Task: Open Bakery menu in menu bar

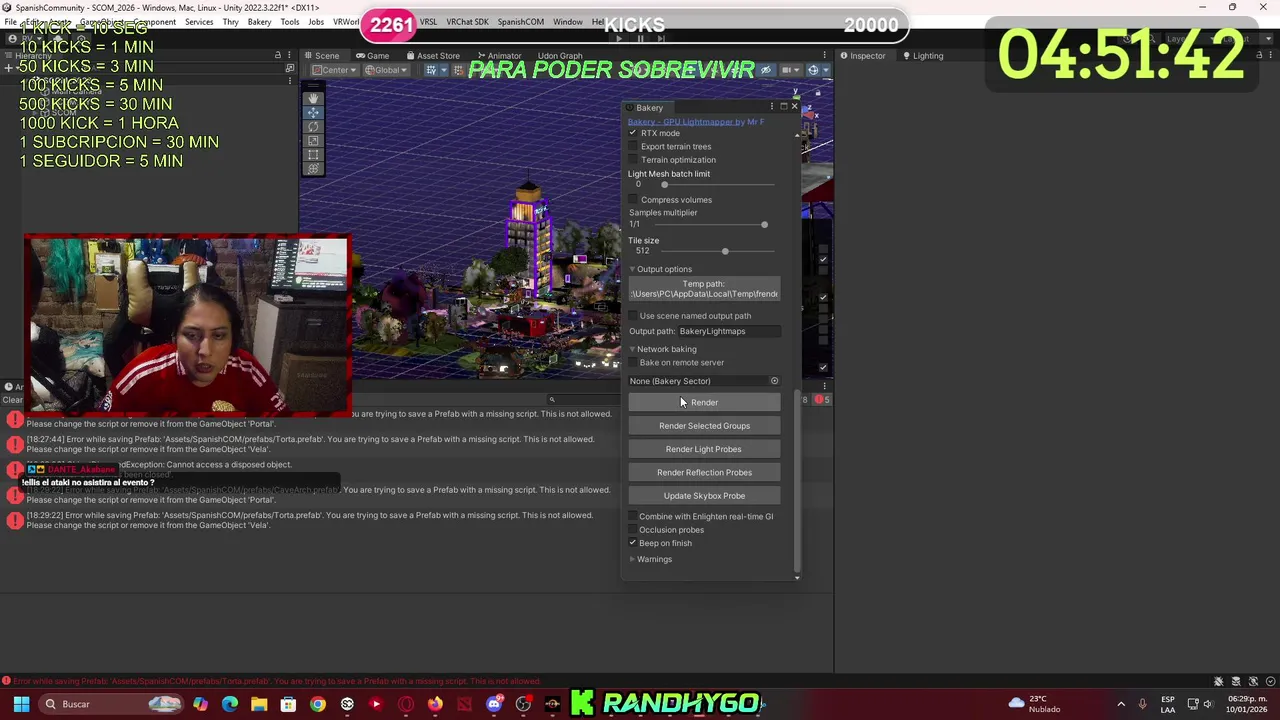Action: [x=259, y=22]
